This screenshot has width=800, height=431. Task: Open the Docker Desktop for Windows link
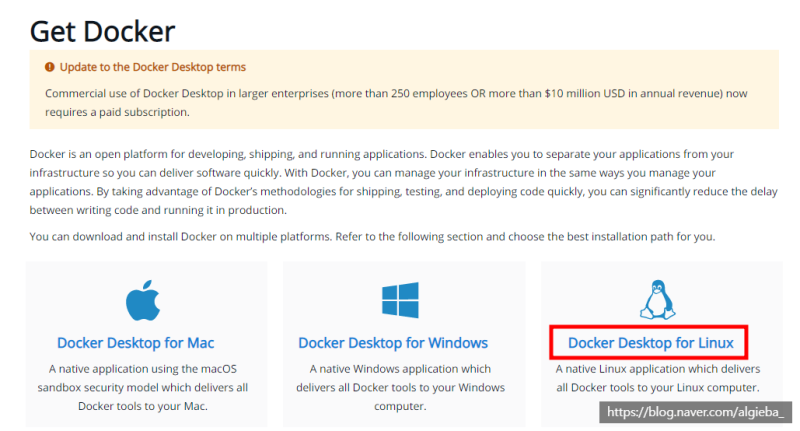[393, 343]
